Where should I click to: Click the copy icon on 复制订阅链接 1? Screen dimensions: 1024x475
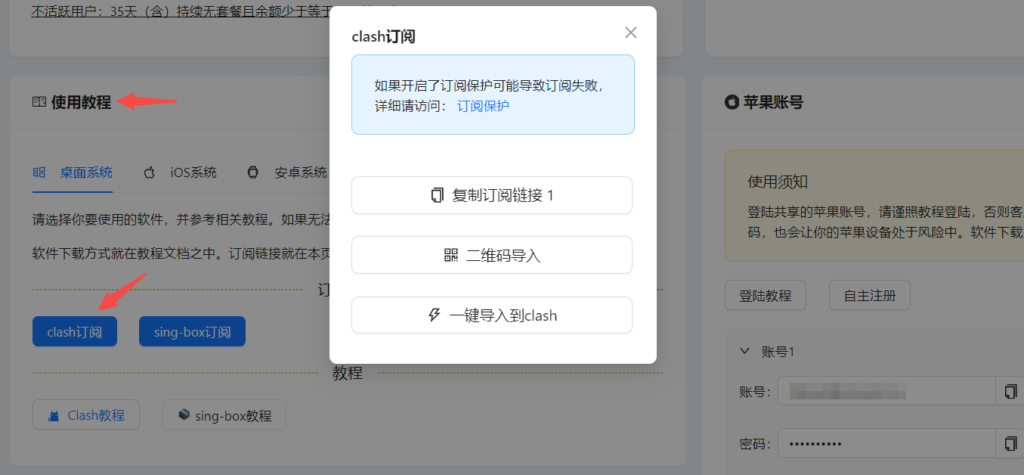pyautogui.click(x=437, y=195)
